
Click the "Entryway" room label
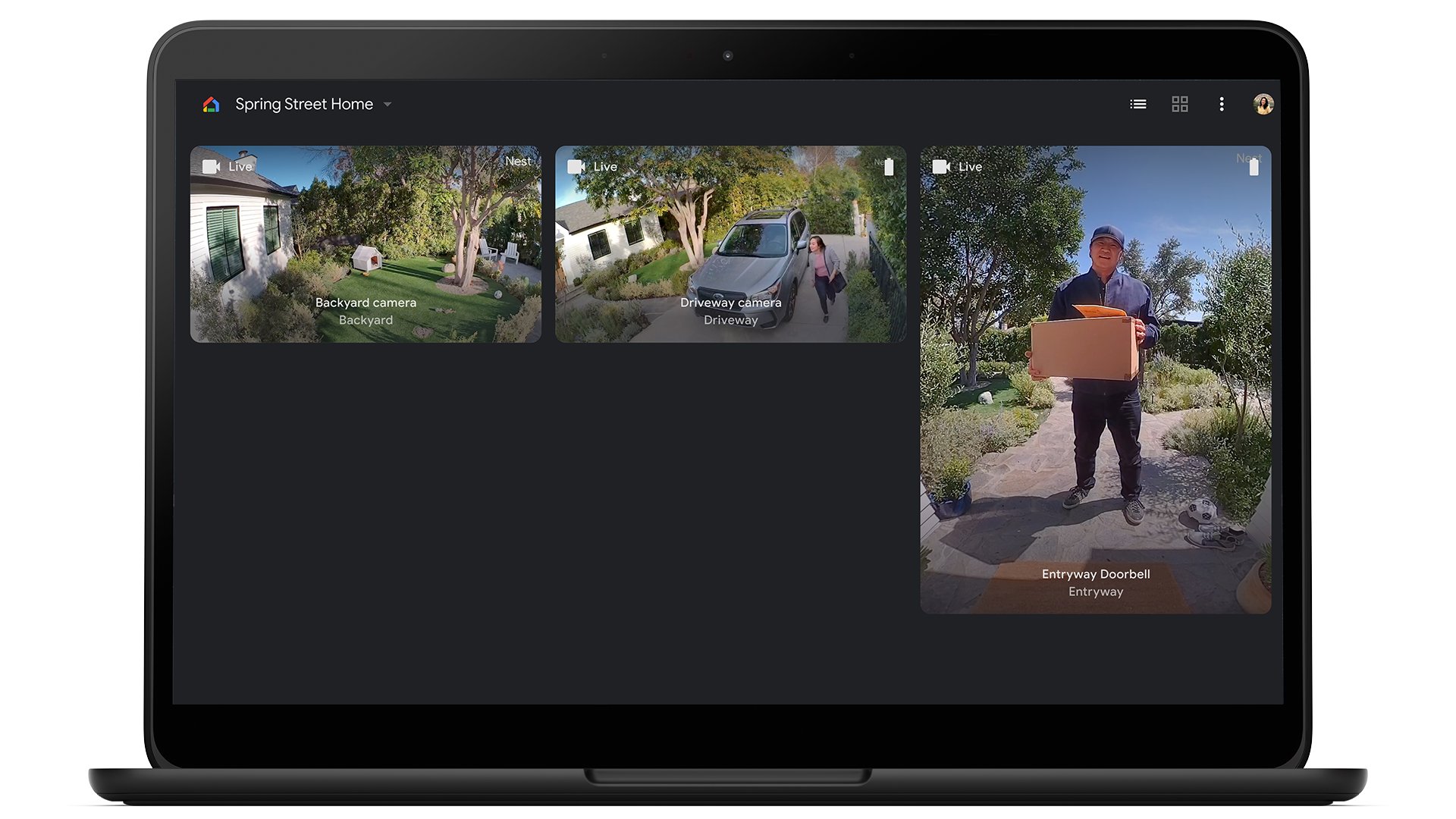(x=1095, y=591)
